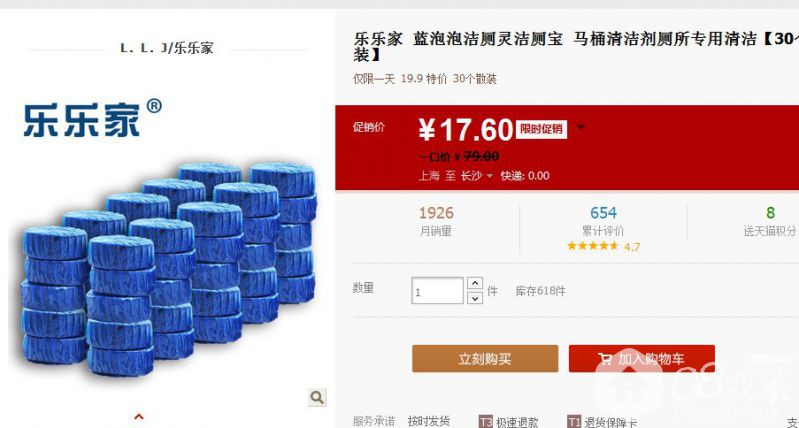Click the yellow star rating icons
This screenshot has height=428, width=799.
click(593, 246)
